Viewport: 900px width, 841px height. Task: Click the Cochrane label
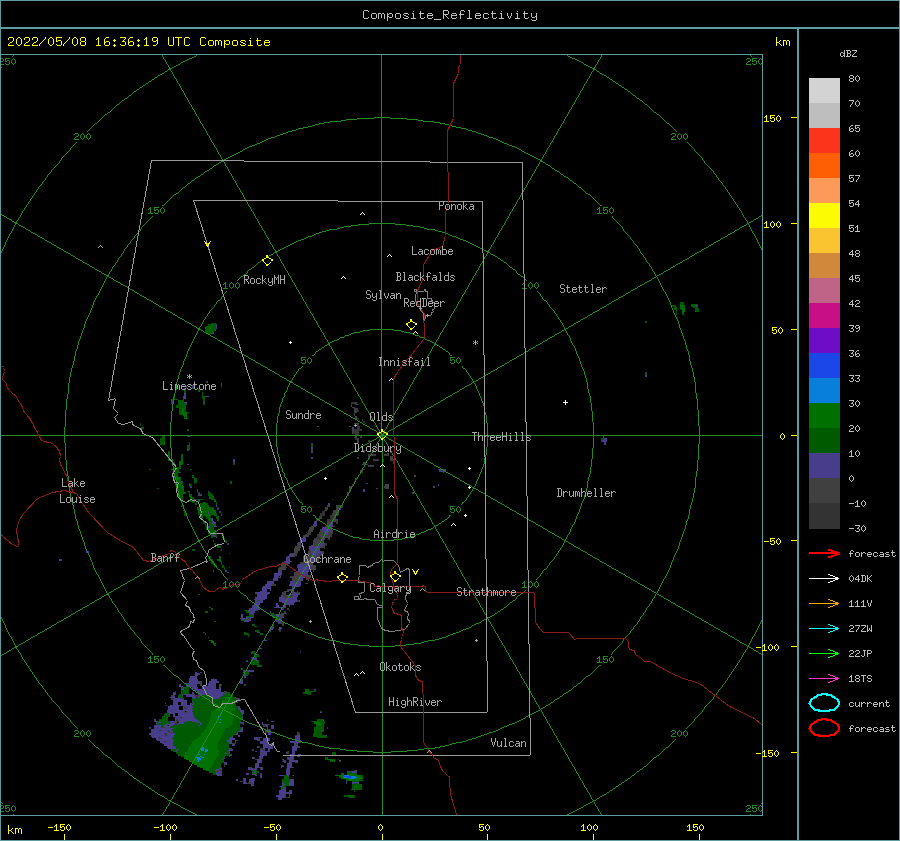pos(327,559)
